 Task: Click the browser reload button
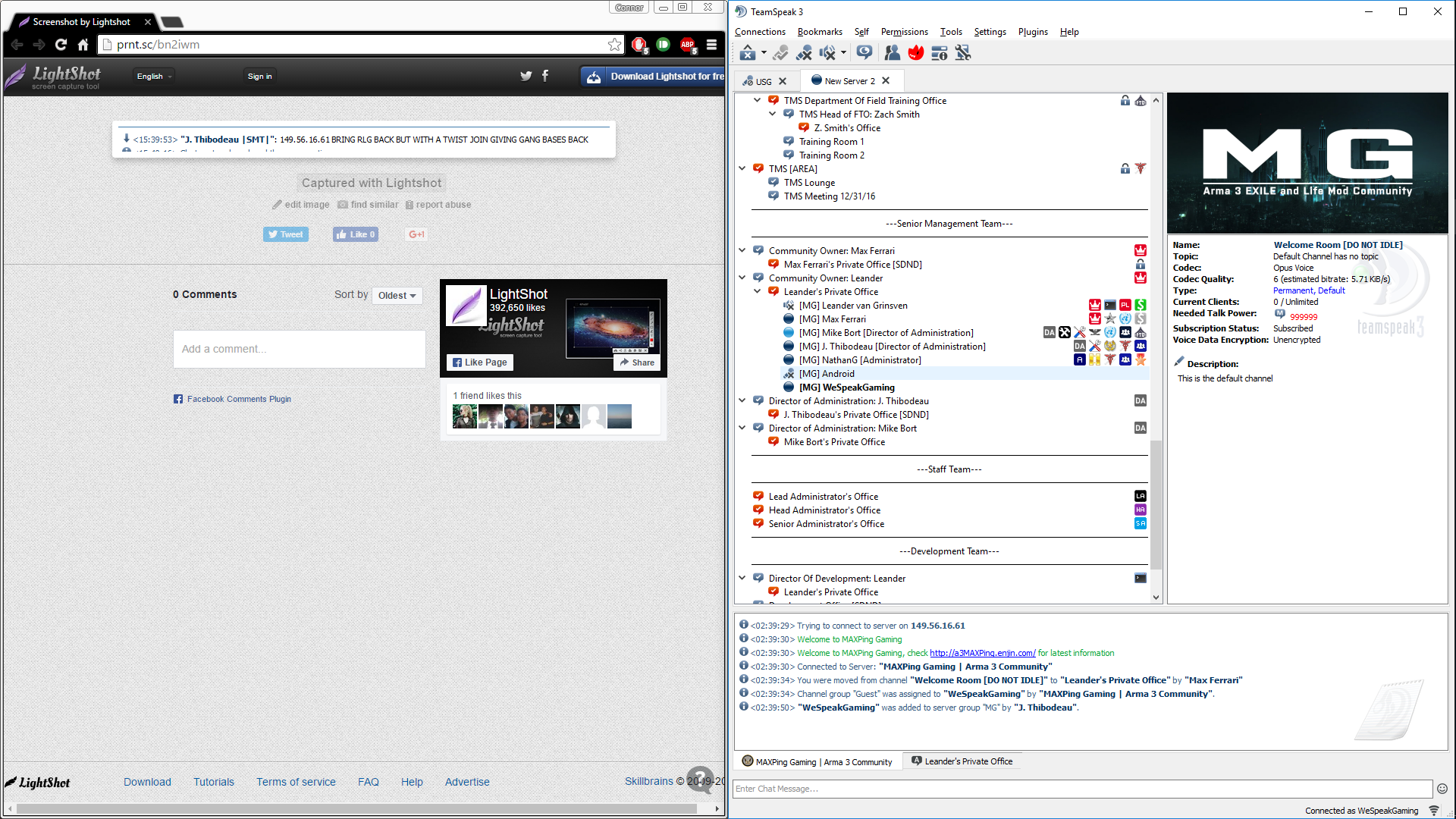click(x=61, y=45)
